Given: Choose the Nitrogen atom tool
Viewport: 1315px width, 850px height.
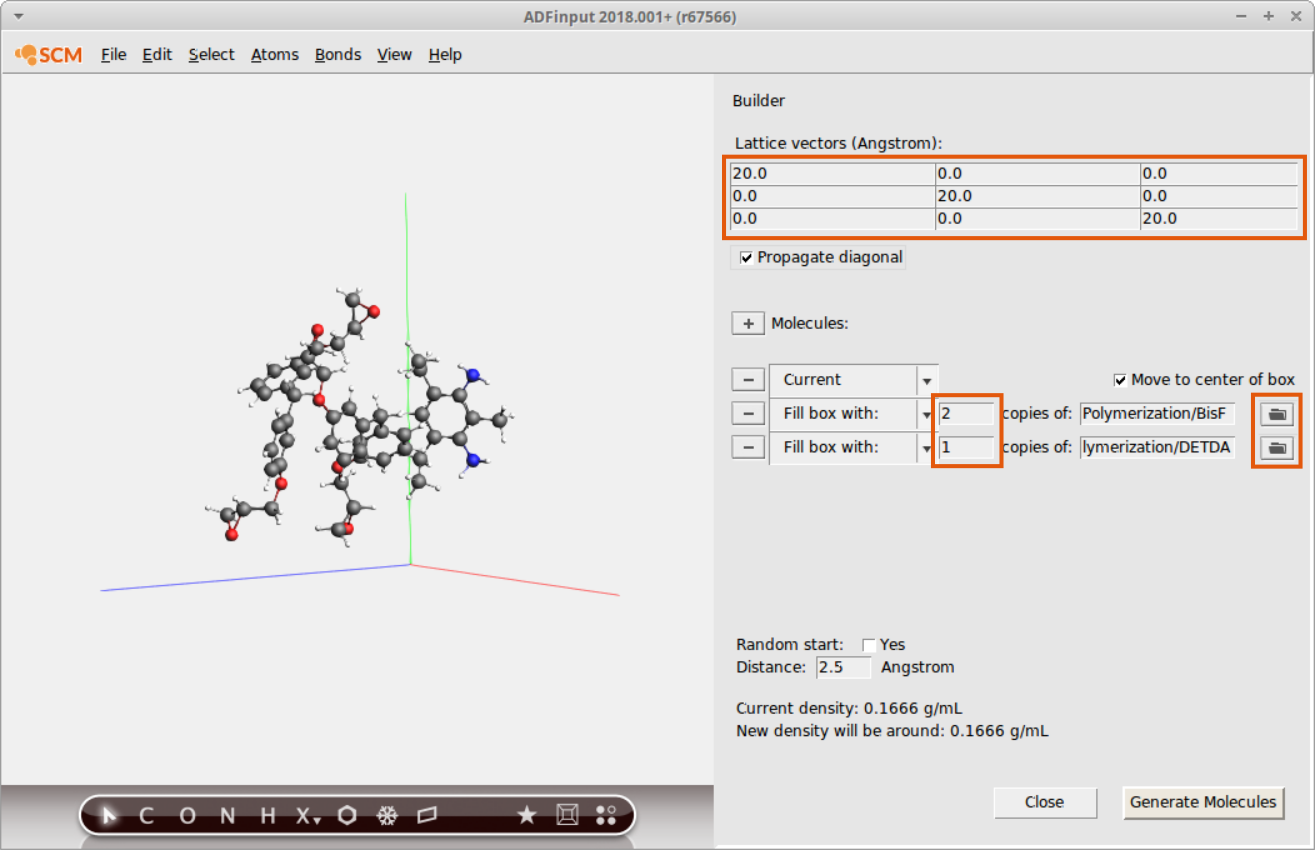Looking at the screenshot, I should 228,815.
